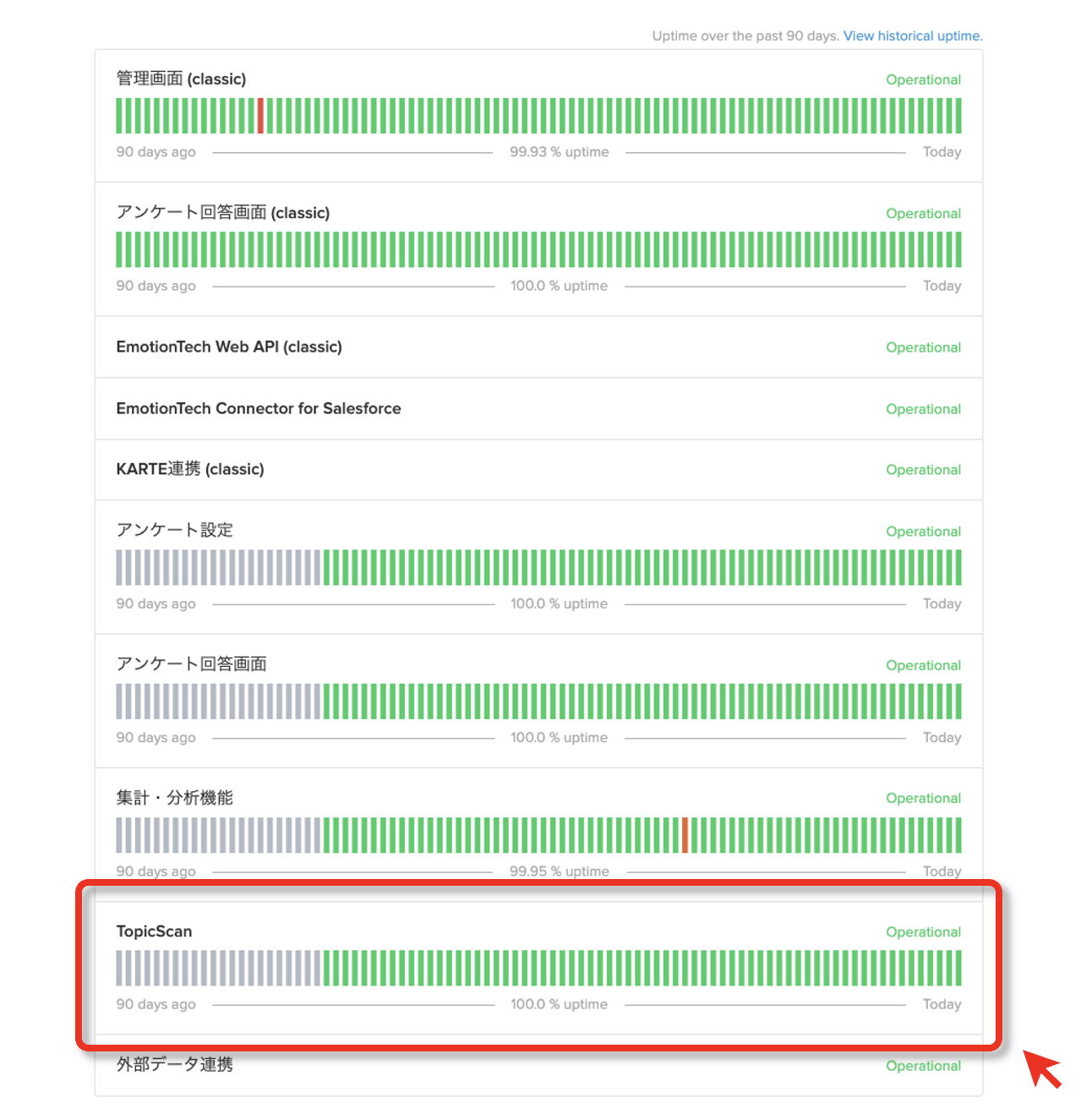
Task: Select the TopicScan component name
Action: pyautogui.click(x=154, y=931)
